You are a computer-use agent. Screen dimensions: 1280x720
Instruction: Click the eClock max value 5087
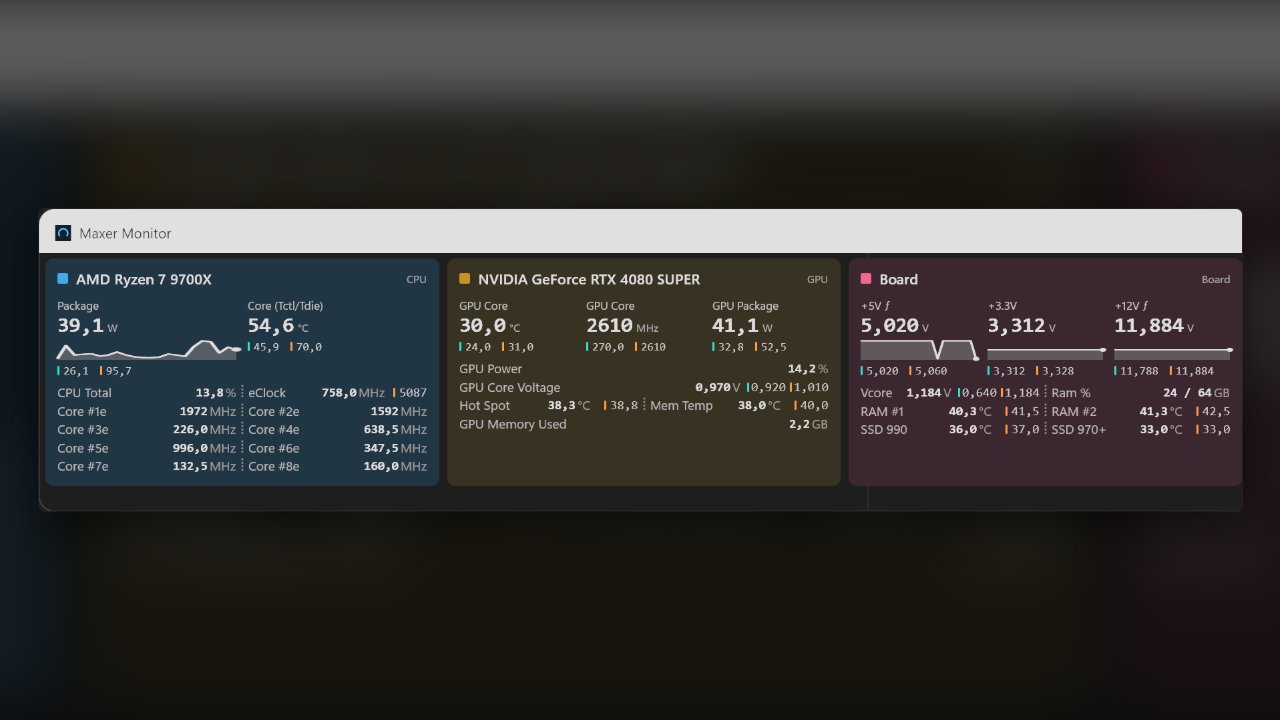pyautogui.click(x=410, y=393)
